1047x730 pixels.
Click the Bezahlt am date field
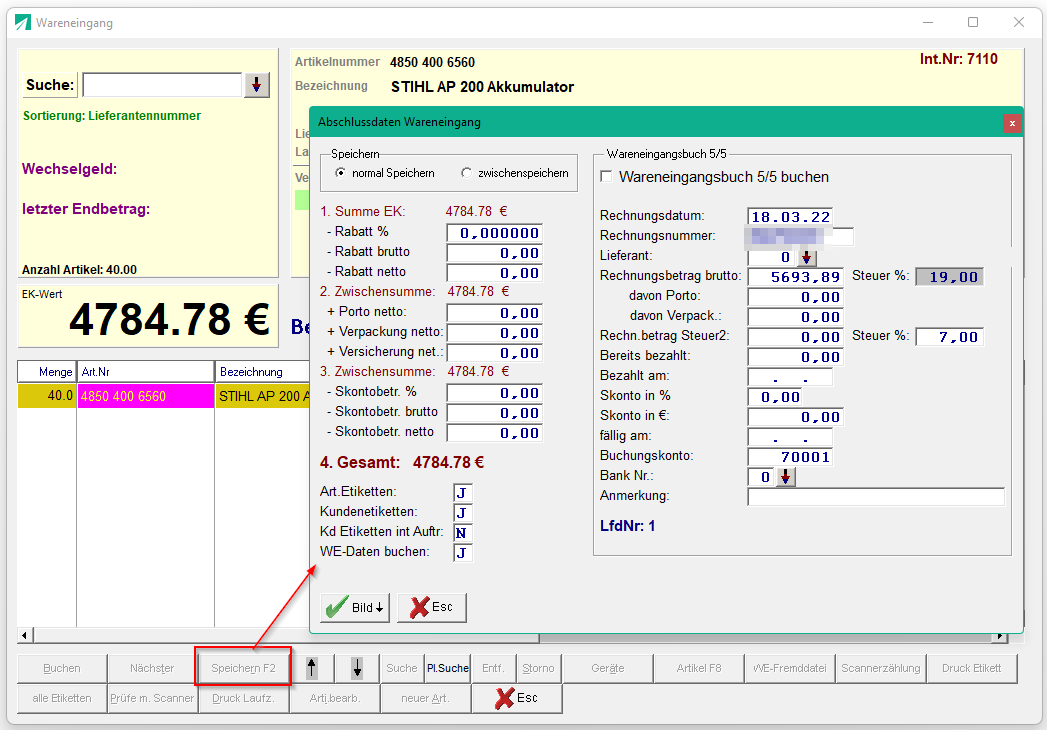tap(790, 377)
